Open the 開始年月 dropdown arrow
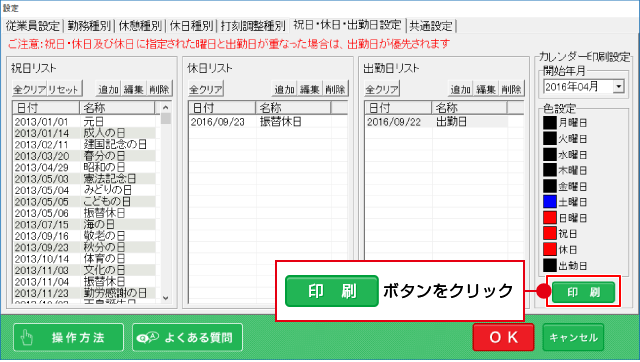 (619, 87)
